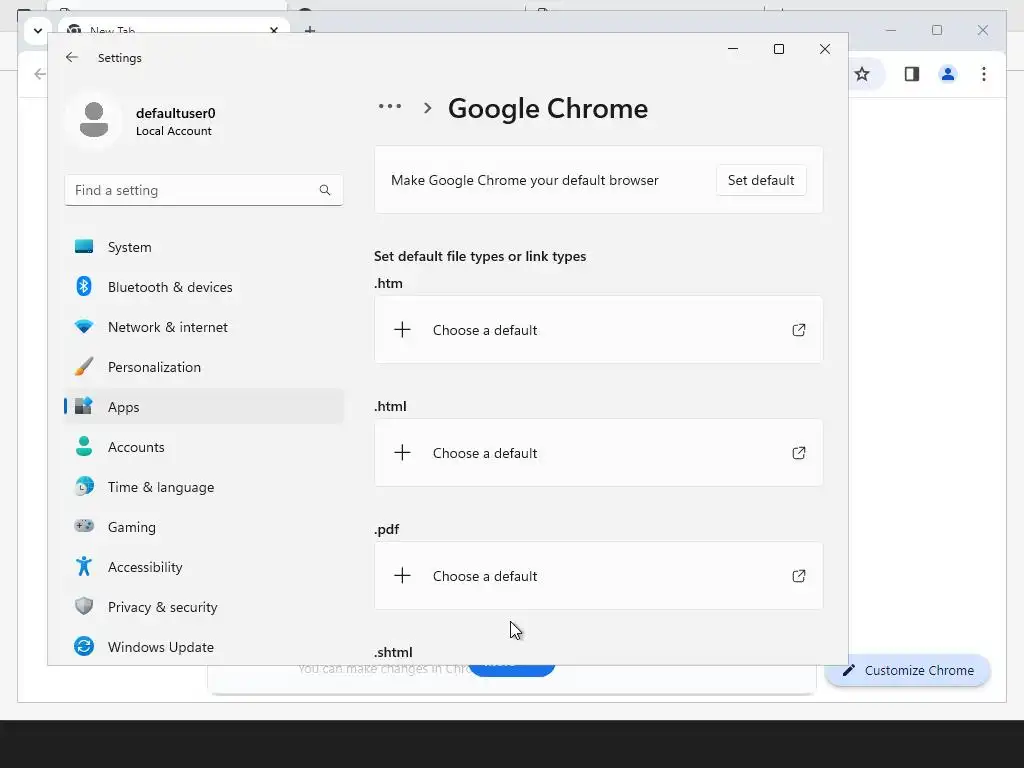
Task: Maximize the Settings window
Action: (778, 49)
